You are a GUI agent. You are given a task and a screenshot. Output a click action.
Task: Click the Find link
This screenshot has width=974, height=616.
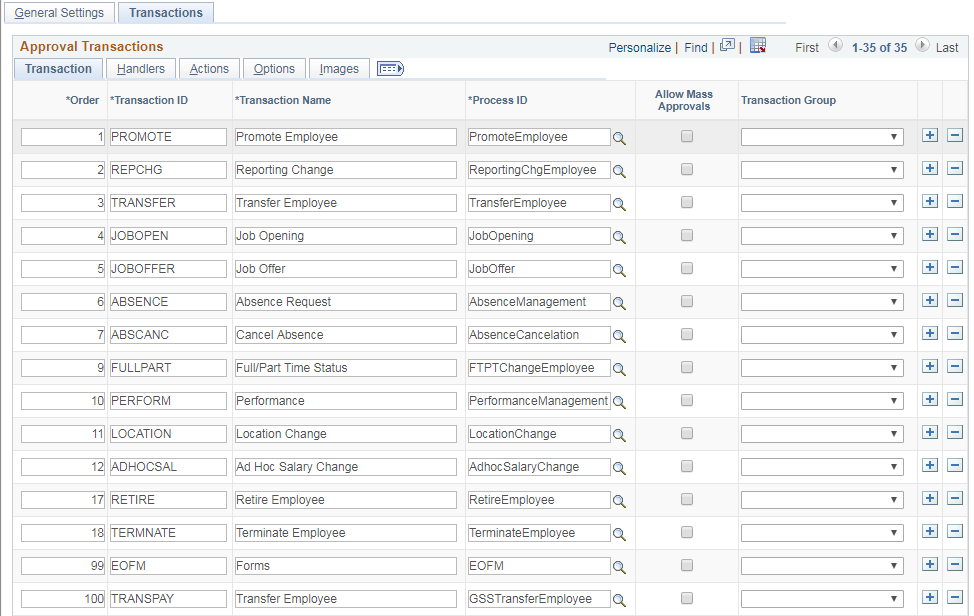pos(695,47)
